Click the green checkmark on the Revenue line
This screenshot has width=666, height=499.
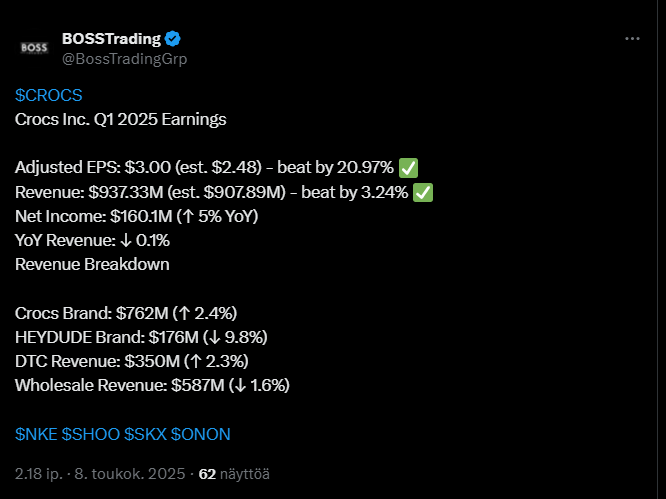point(424,192)
